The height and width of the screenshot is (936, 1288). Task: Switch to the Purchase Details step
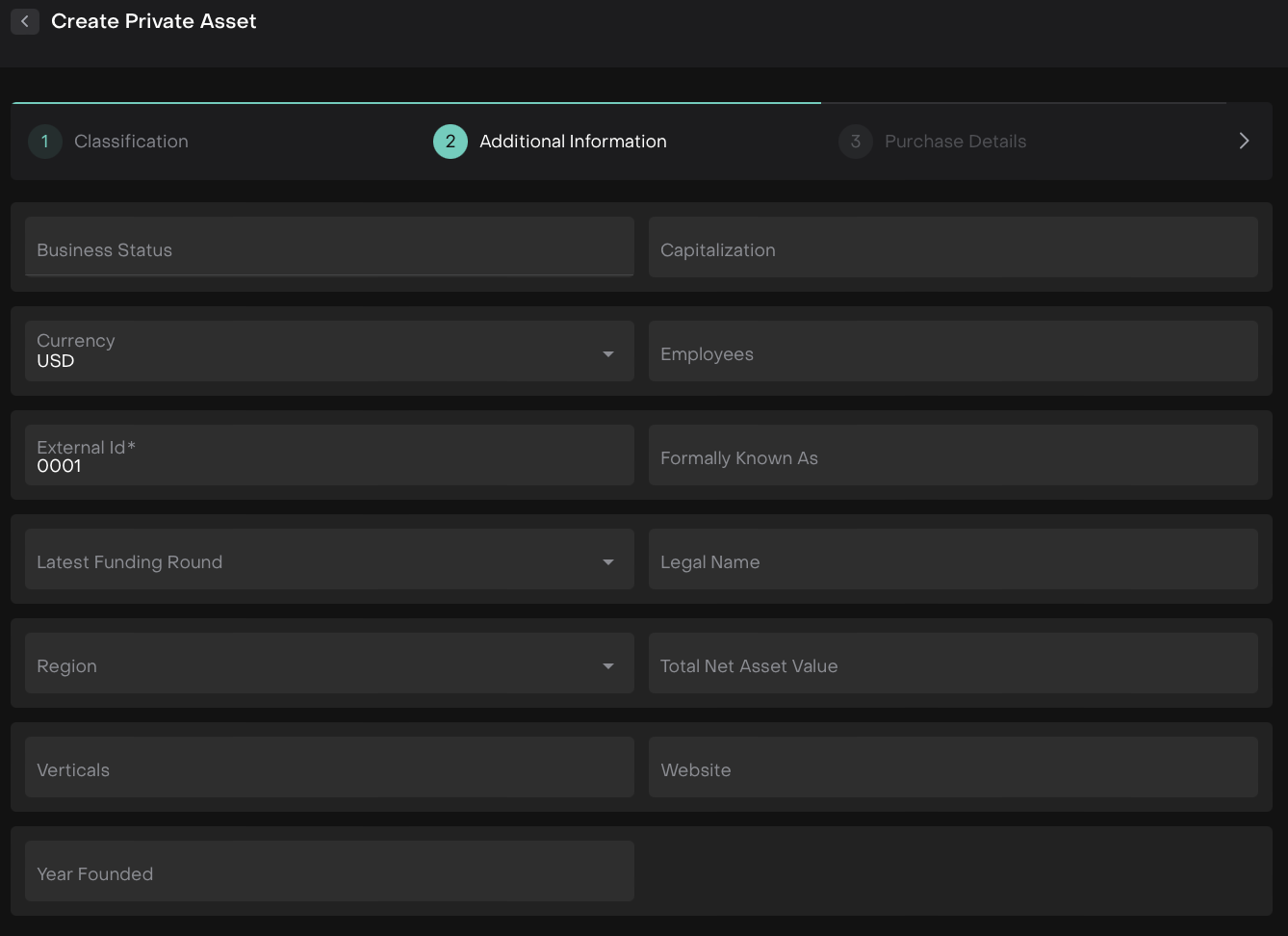[x=955, y=142]
